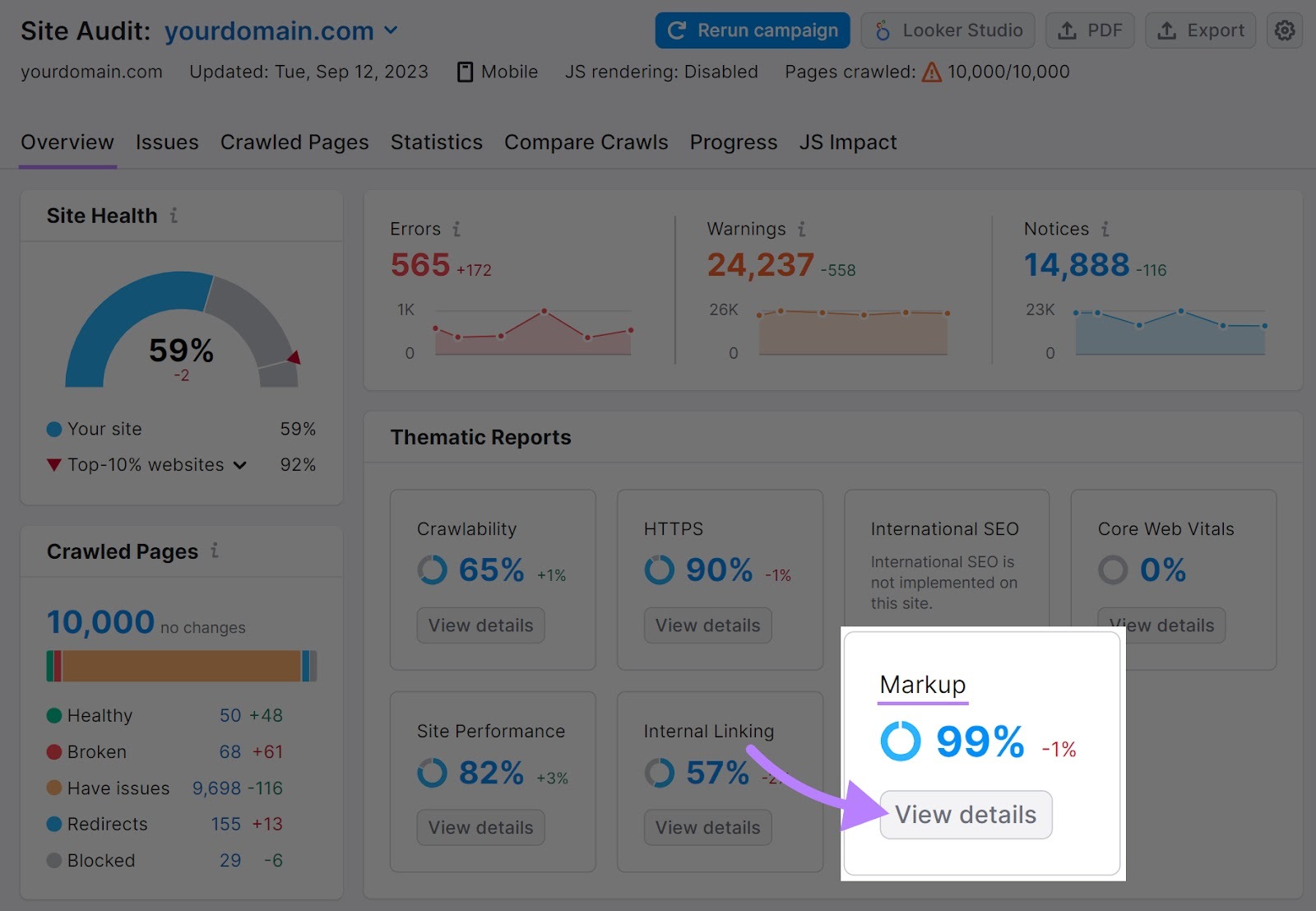
Task: Click the Healthy green dot
Action: [54, 715]
